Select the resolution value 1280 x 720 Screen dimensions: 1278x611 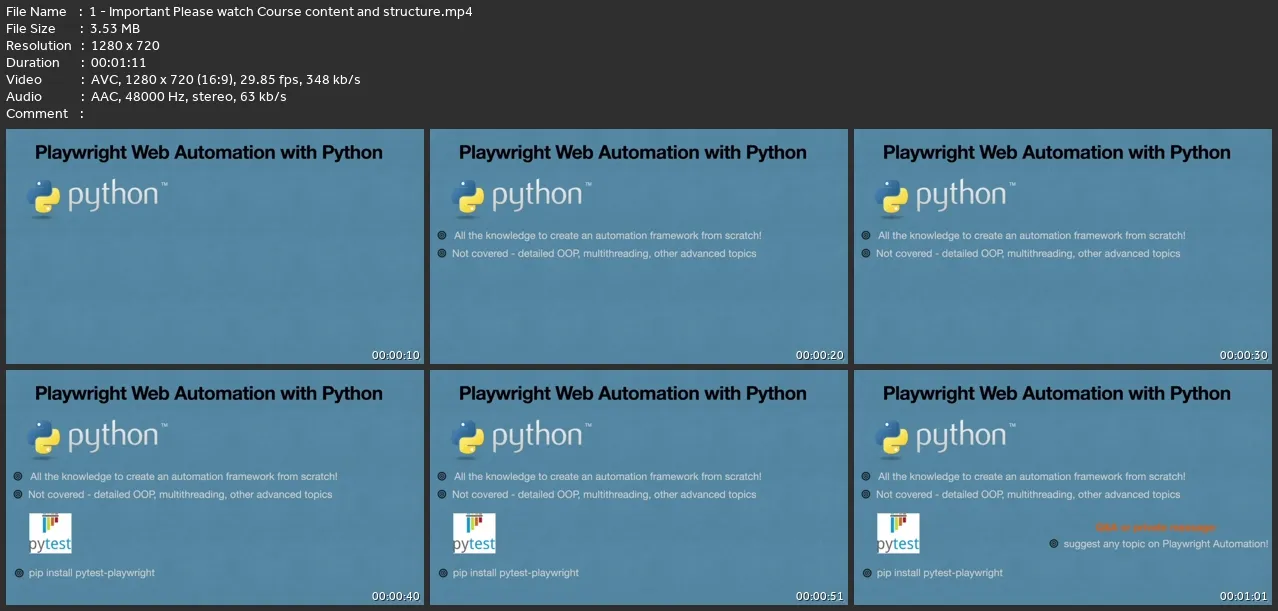point(125,46)
